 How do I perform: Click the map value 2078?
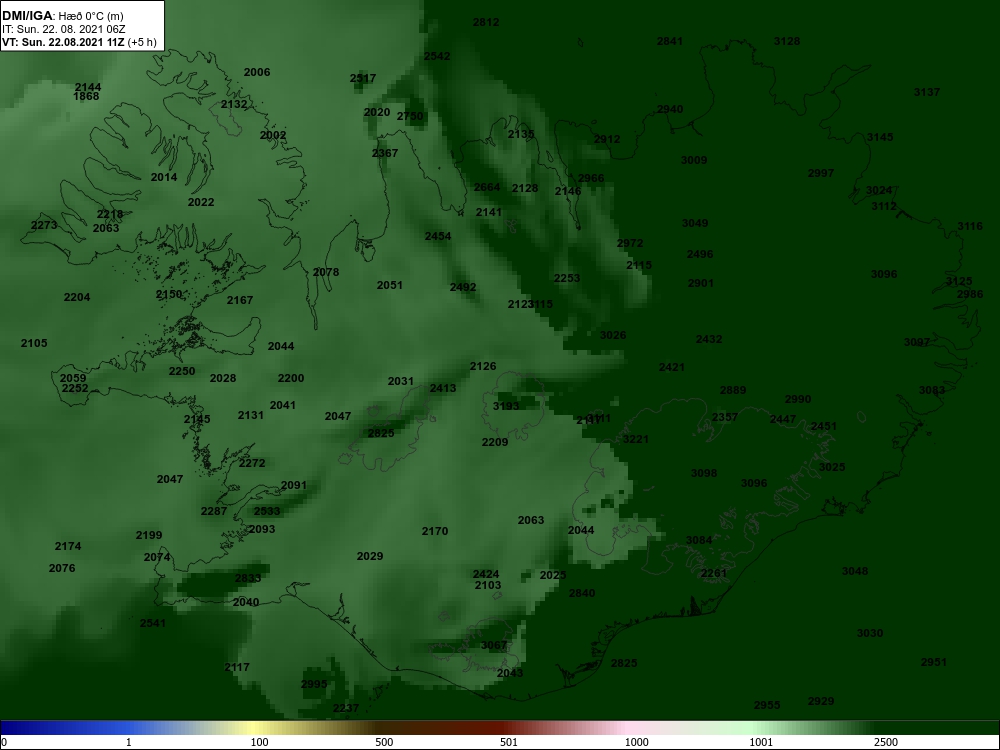[326, 273]
